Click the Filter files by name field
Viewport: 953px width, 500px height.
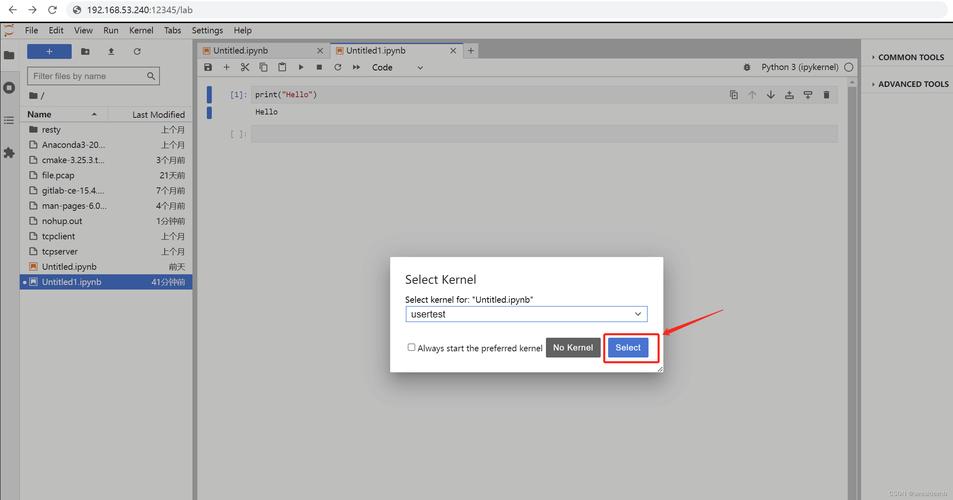point(87,76)
